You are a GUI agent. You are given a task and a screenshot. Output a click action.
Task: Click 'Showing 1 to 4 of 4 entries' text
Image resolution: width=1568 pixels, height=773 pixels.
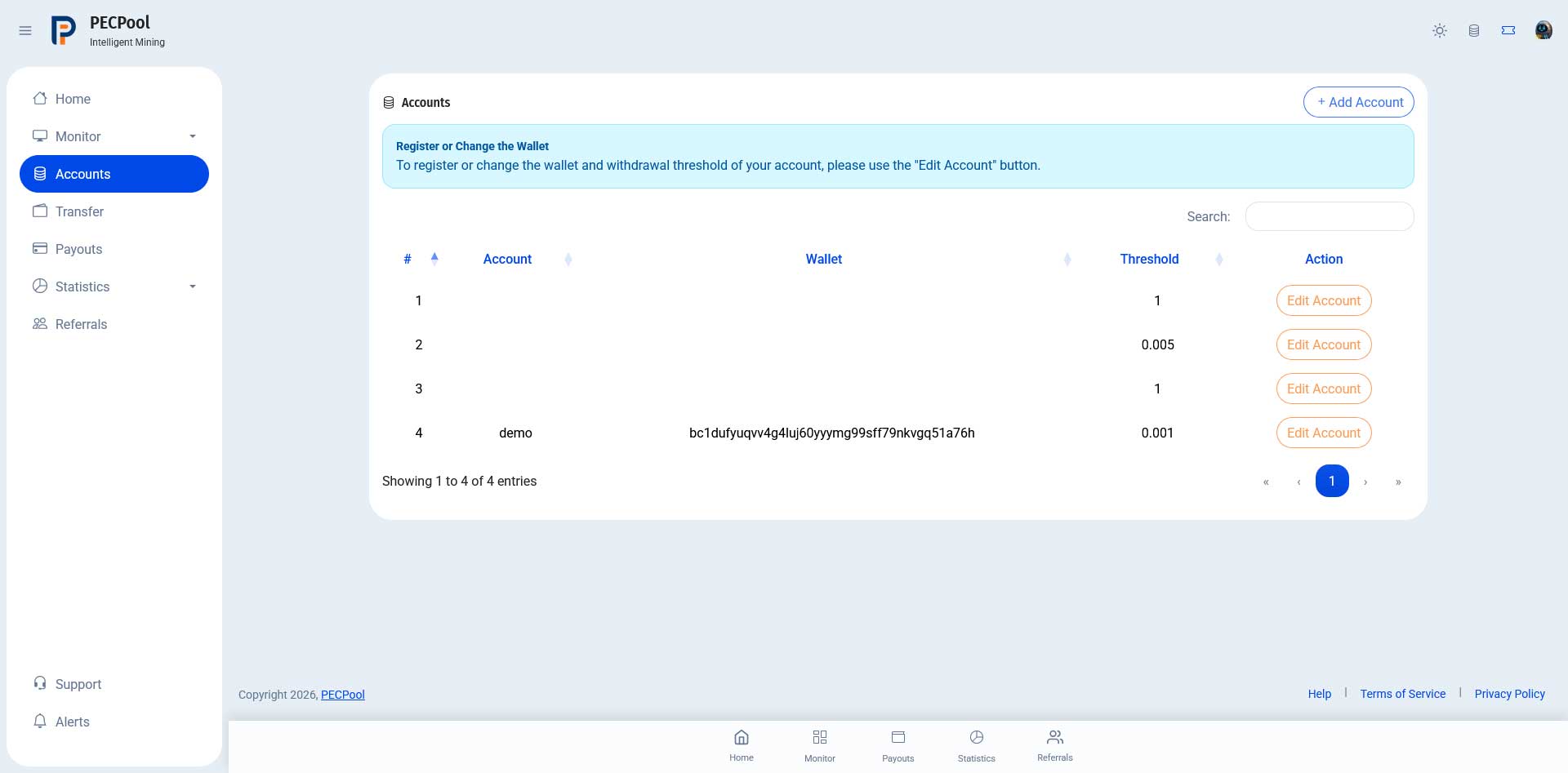click(459, 481)
